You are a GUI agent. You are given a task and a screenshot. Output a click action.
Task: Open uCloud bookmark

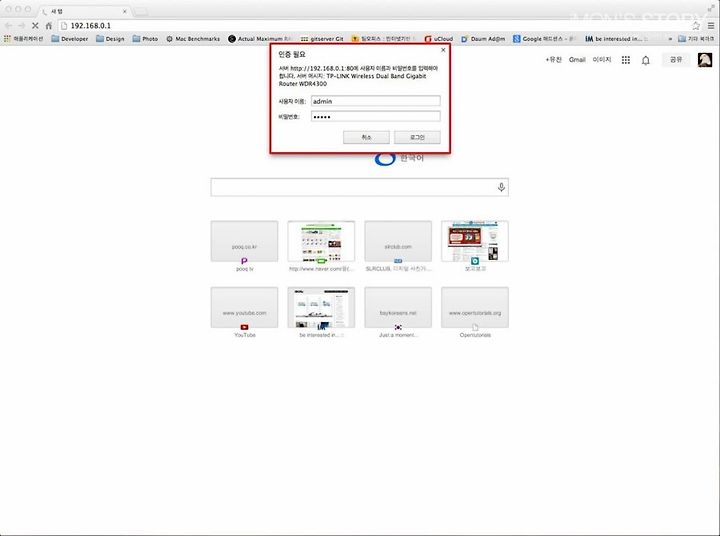(439, 39)
